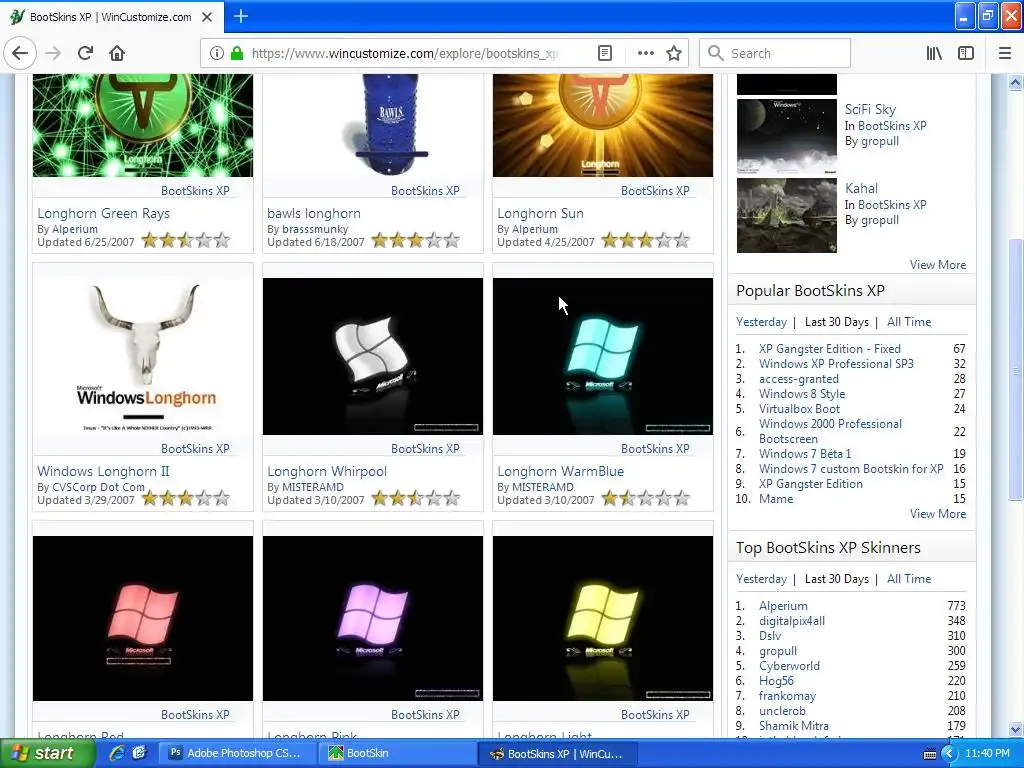Image resolution: width=1024 pixels, height=768 pixels.
Task: Click View More under Popular BootSkins list
Action: click(938, 514)
